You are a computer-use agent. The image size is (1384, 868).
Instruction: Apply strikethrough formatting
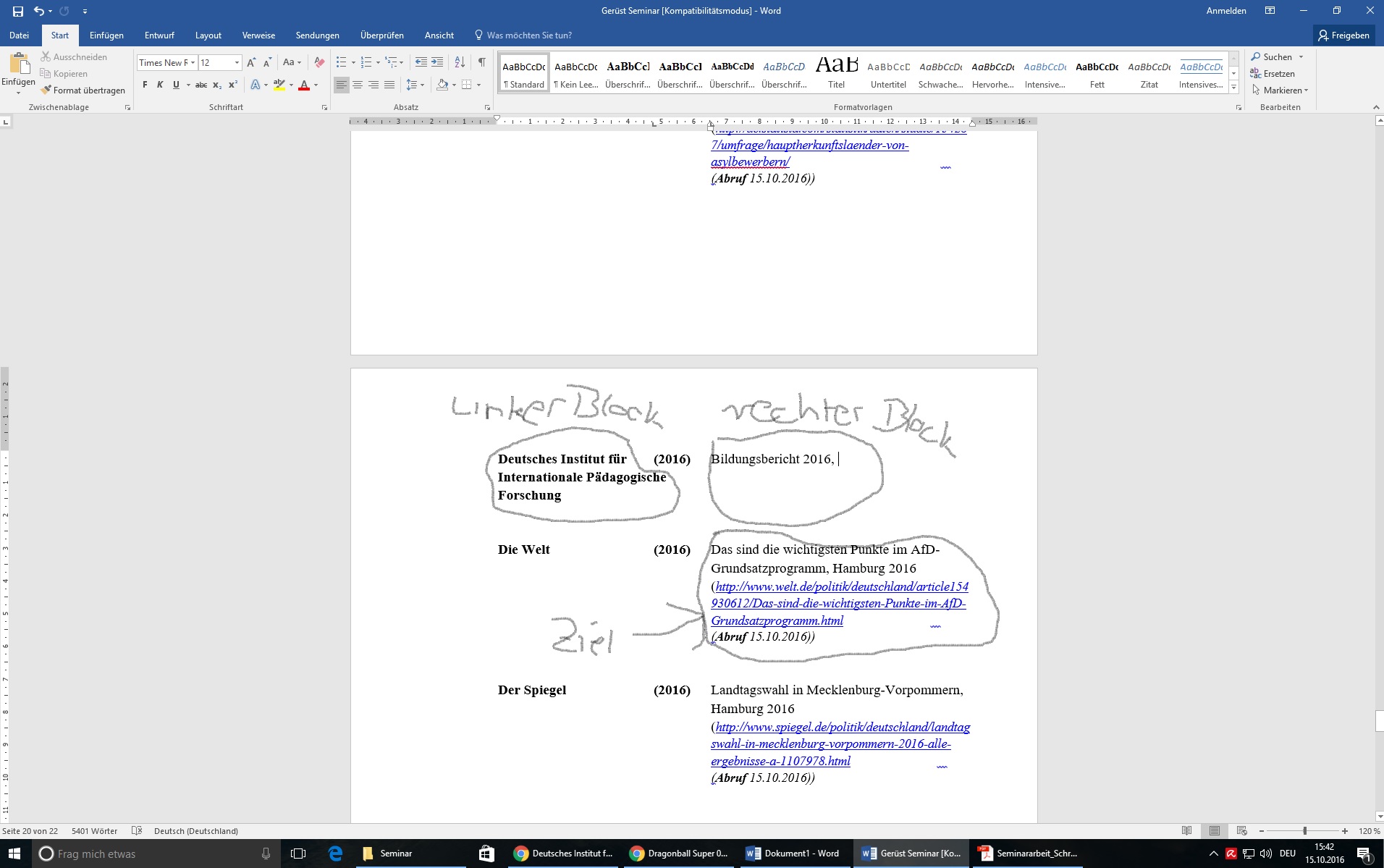click(x=201, y=85)
